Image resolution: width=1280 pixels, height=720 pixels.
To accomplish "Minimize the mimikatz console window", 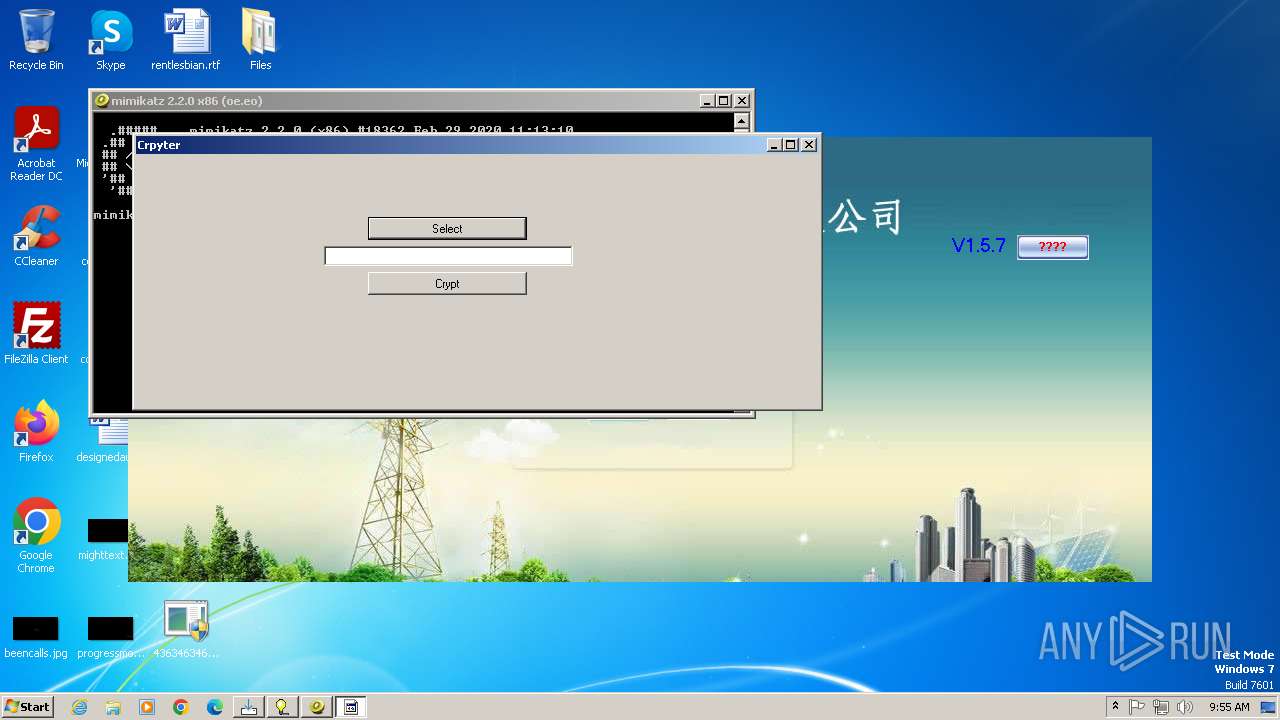I will coord(707,101).
